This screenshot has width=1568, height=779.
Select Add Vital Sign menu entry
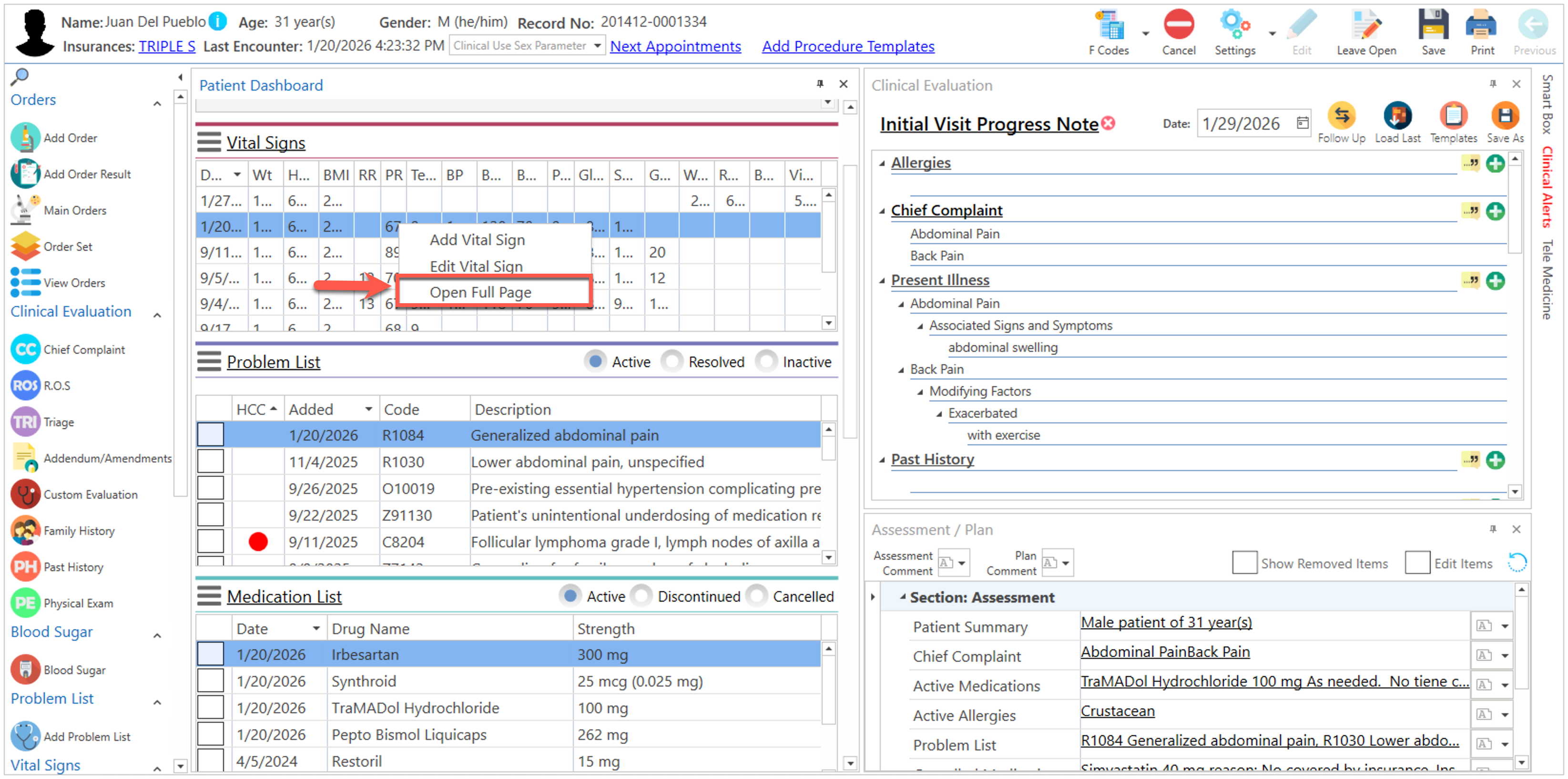477,240
